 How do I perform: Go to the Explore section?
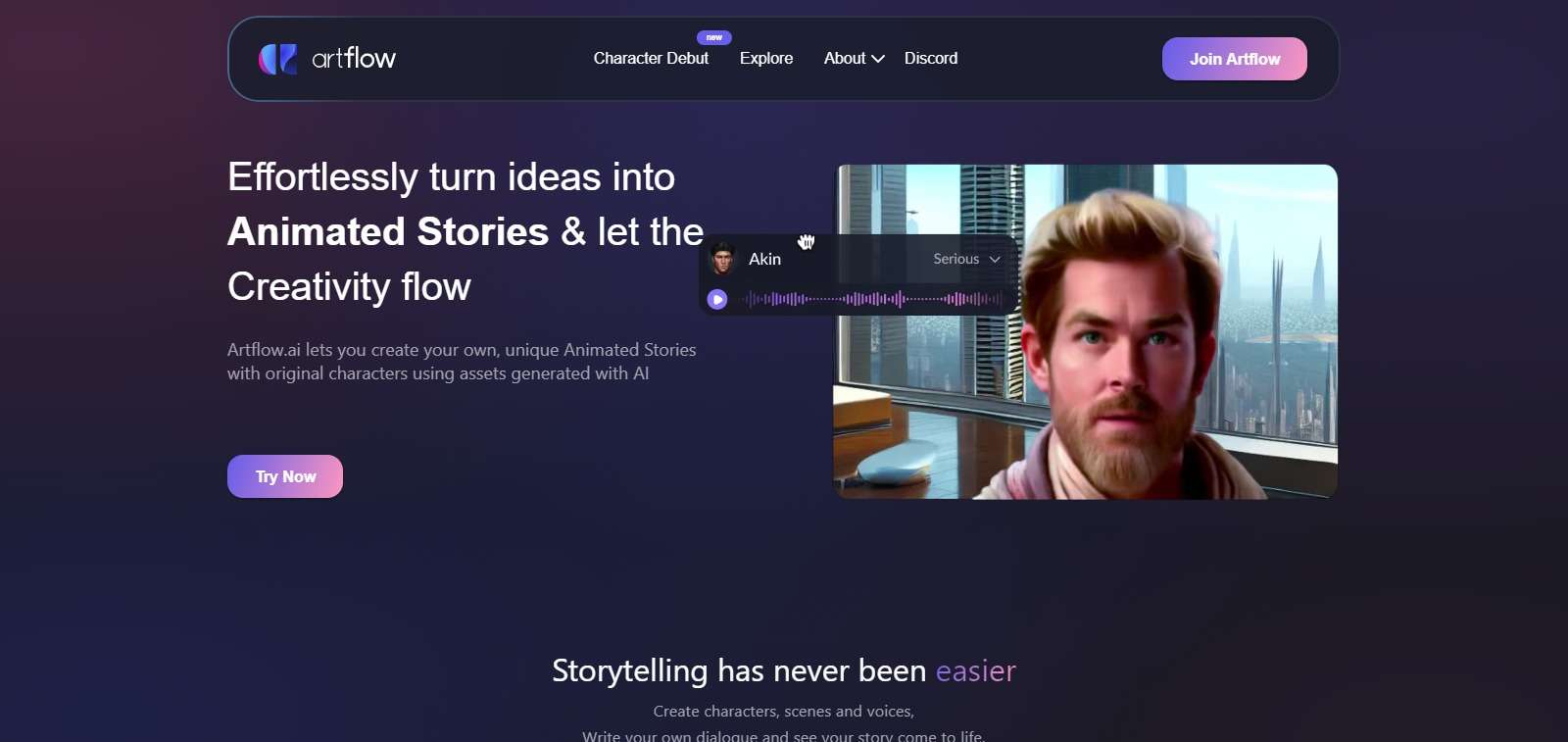point(766,59)
